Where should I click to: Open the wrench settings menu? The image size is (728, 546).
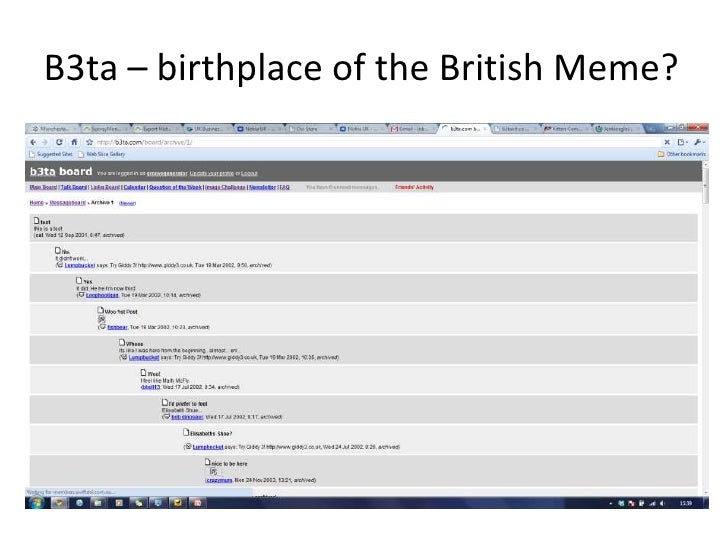tap(699, 142)
